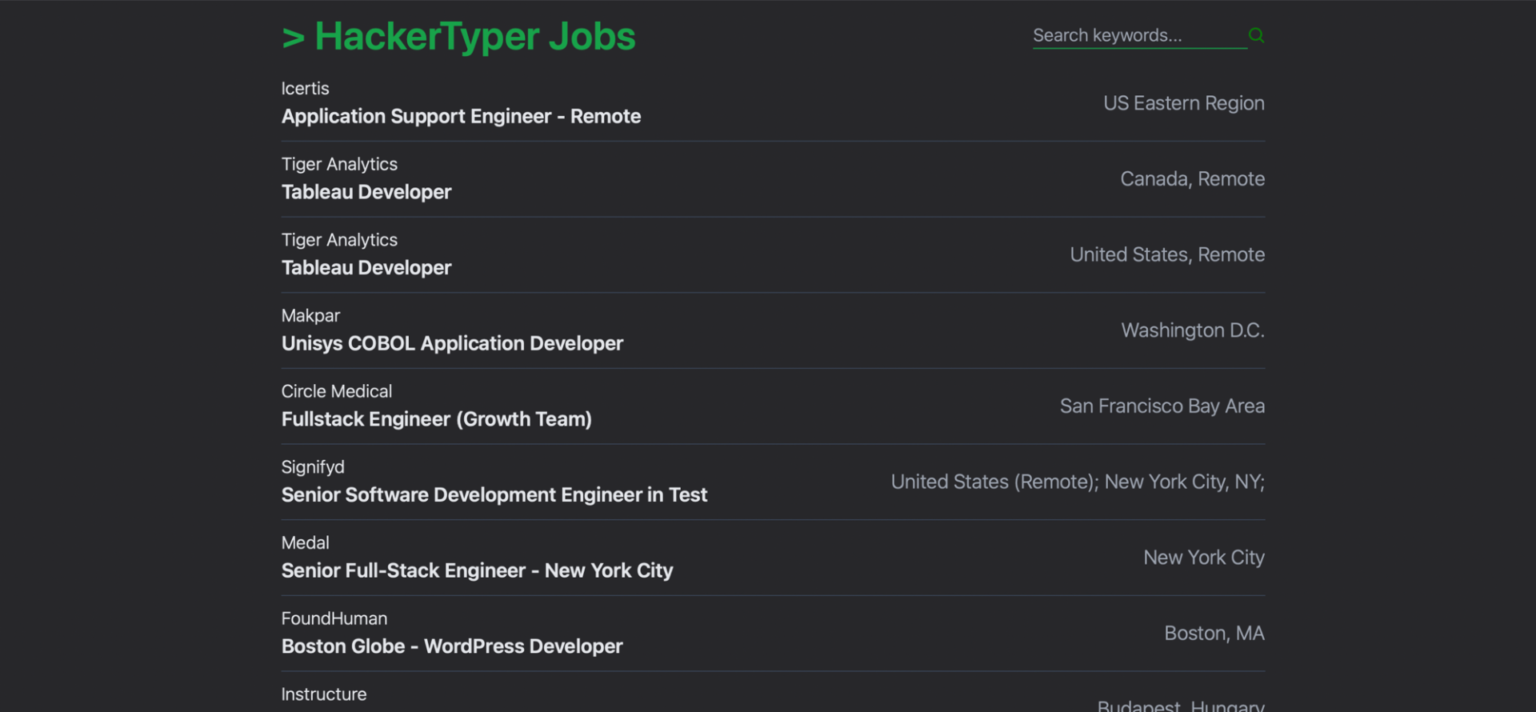The width and height of the screenshot is (1536, 712).
Task: Open the HackerTyper Jobs header link
Action: [x=459, y=37]
